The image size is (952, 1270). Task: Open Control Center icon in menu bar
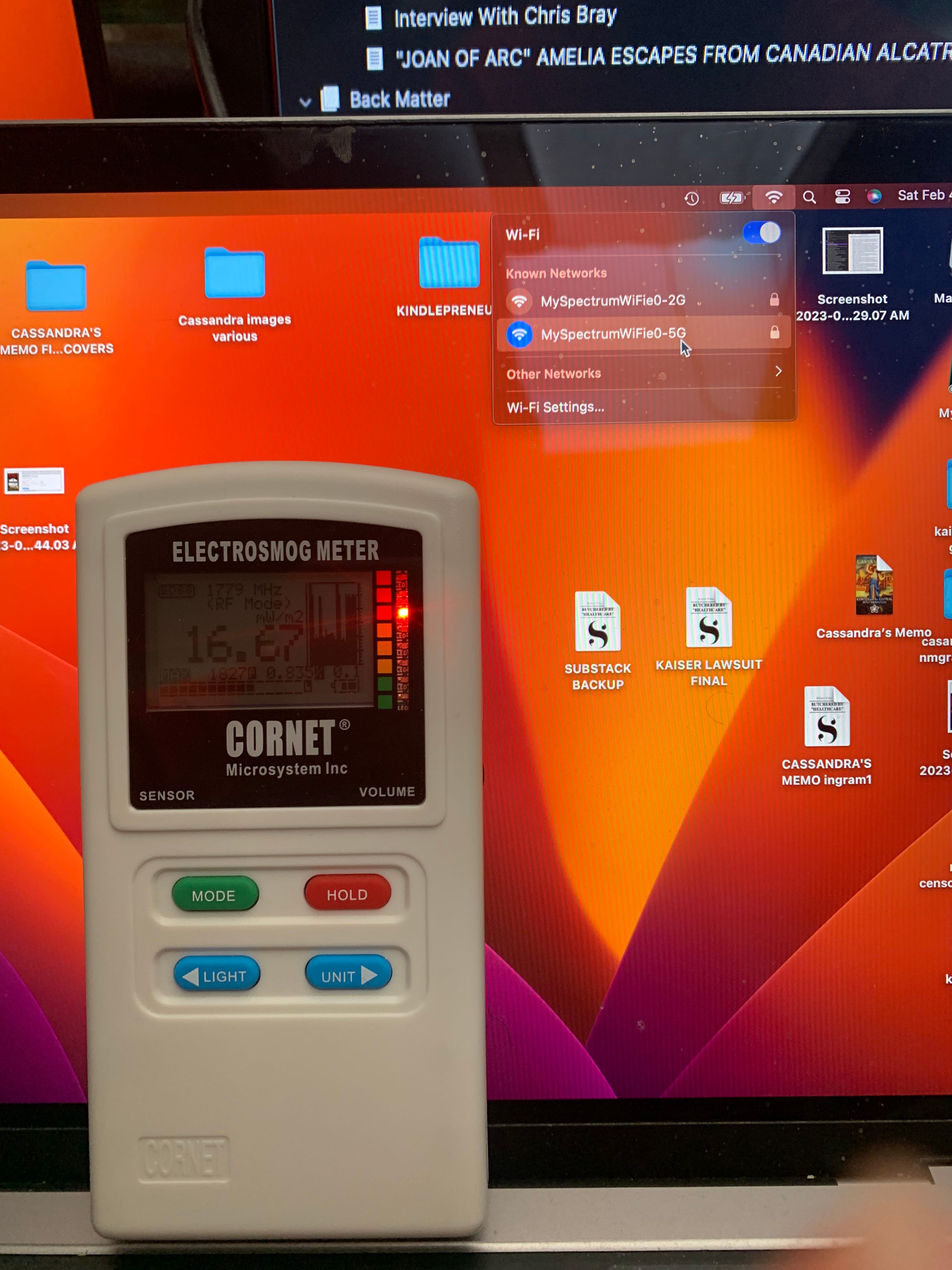(842, 197)
